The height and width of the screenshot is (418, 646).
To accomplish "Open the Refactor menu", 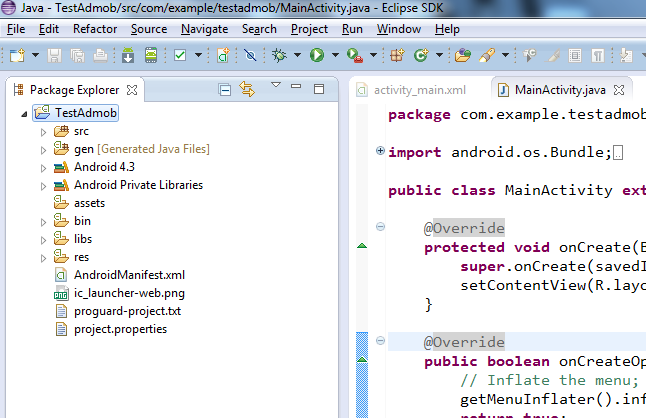I will pos(95,29).
